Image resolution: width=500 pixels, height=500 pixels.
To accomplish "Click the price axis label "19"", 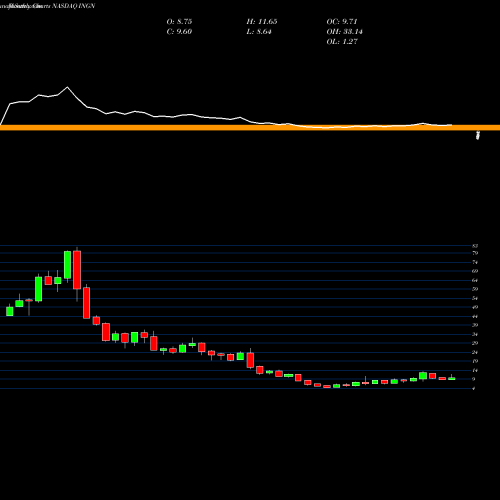I will [x=475, y=361].
